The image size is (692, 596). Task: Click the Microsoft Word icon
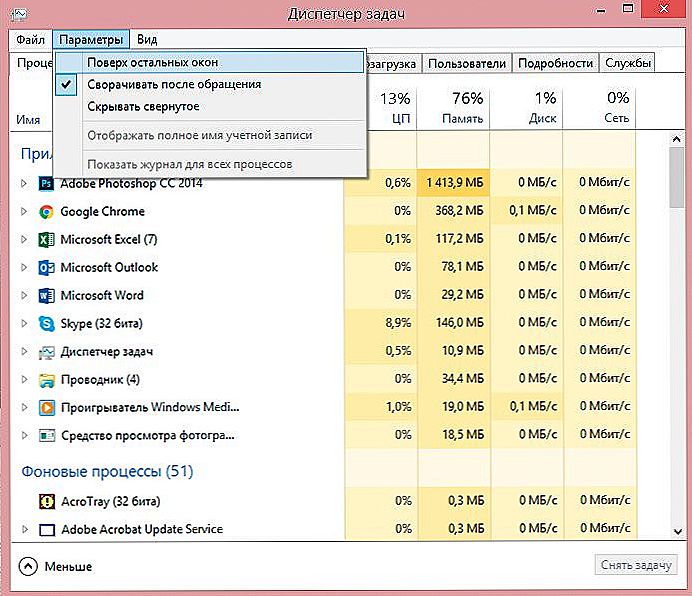click(x=46, y=295)
